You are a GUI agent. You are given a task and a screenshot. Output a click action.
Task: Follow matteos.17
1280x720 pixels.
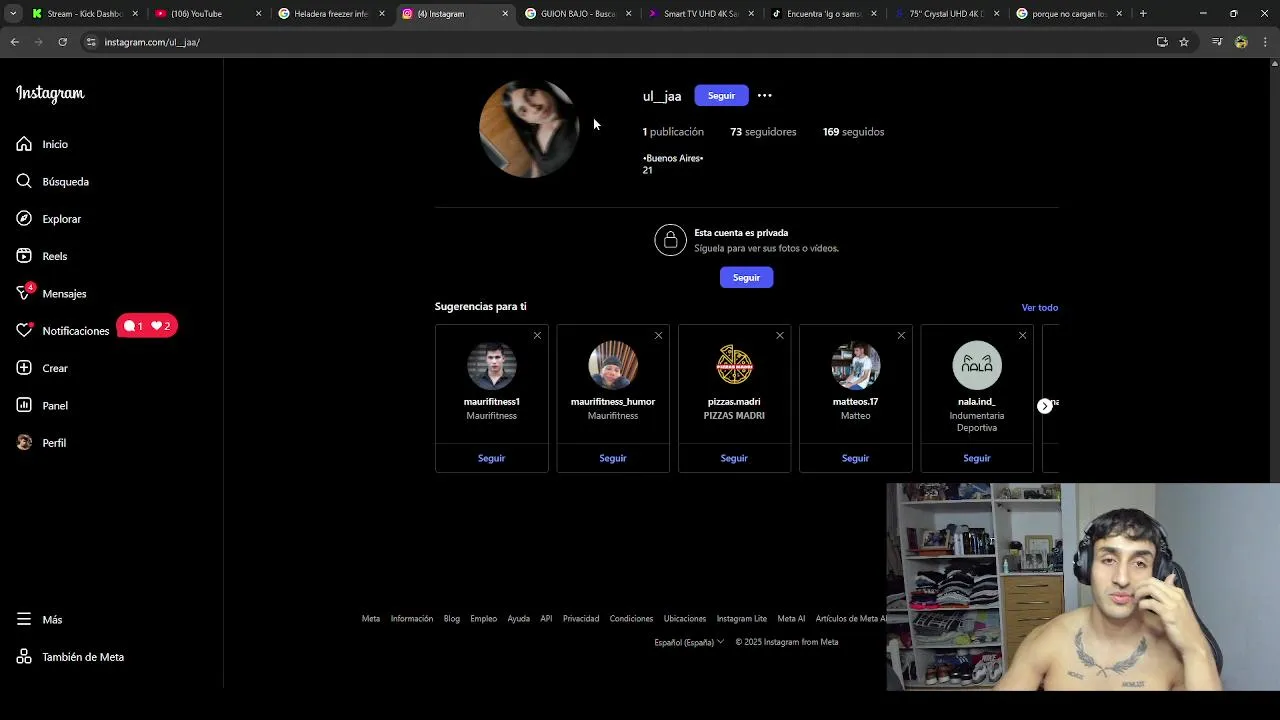(855, 458)
